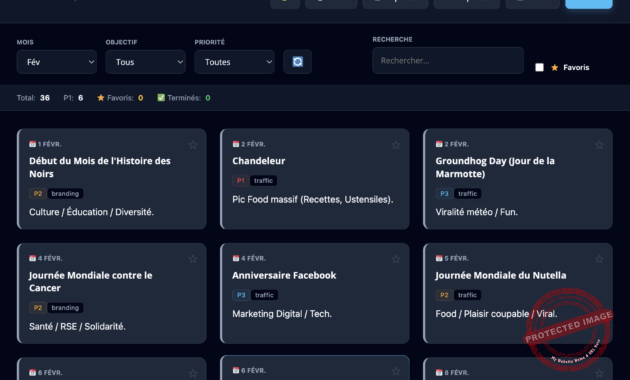Click the P2 badge on Cancer day card
Screen dimensions: 630x380
38,308
